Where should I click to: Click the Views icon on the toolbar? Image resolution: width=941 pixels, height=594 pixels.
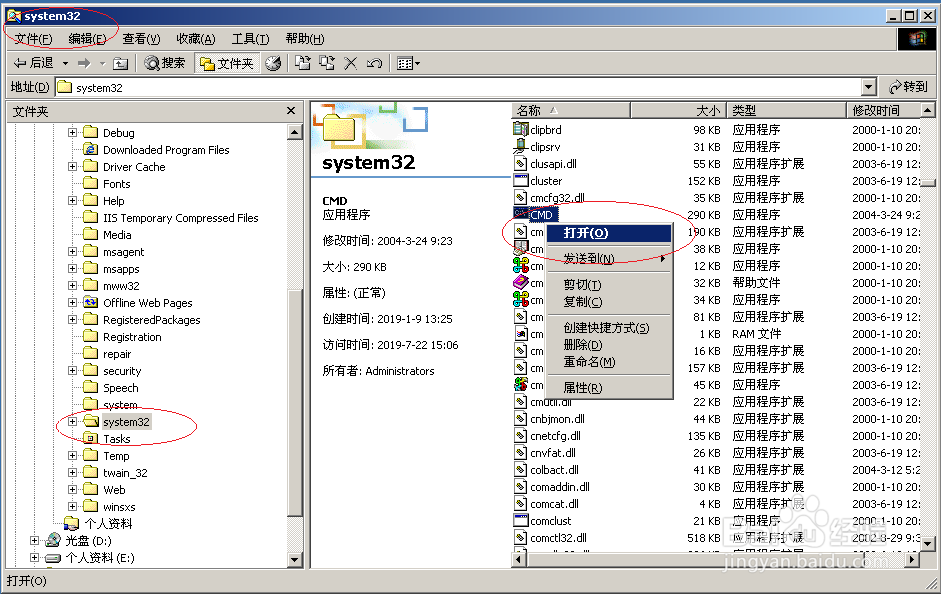(404, 62)
